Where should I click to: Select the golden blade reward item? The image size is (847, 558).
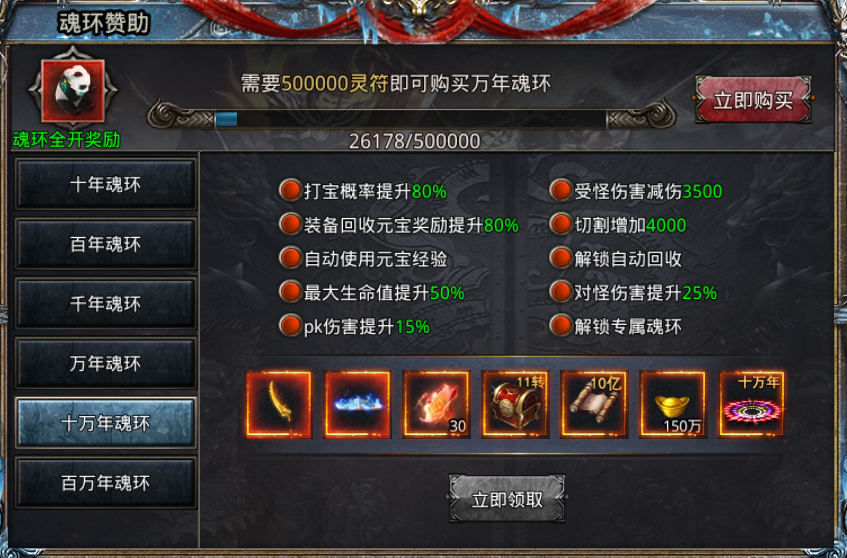[x=279, y=404]
